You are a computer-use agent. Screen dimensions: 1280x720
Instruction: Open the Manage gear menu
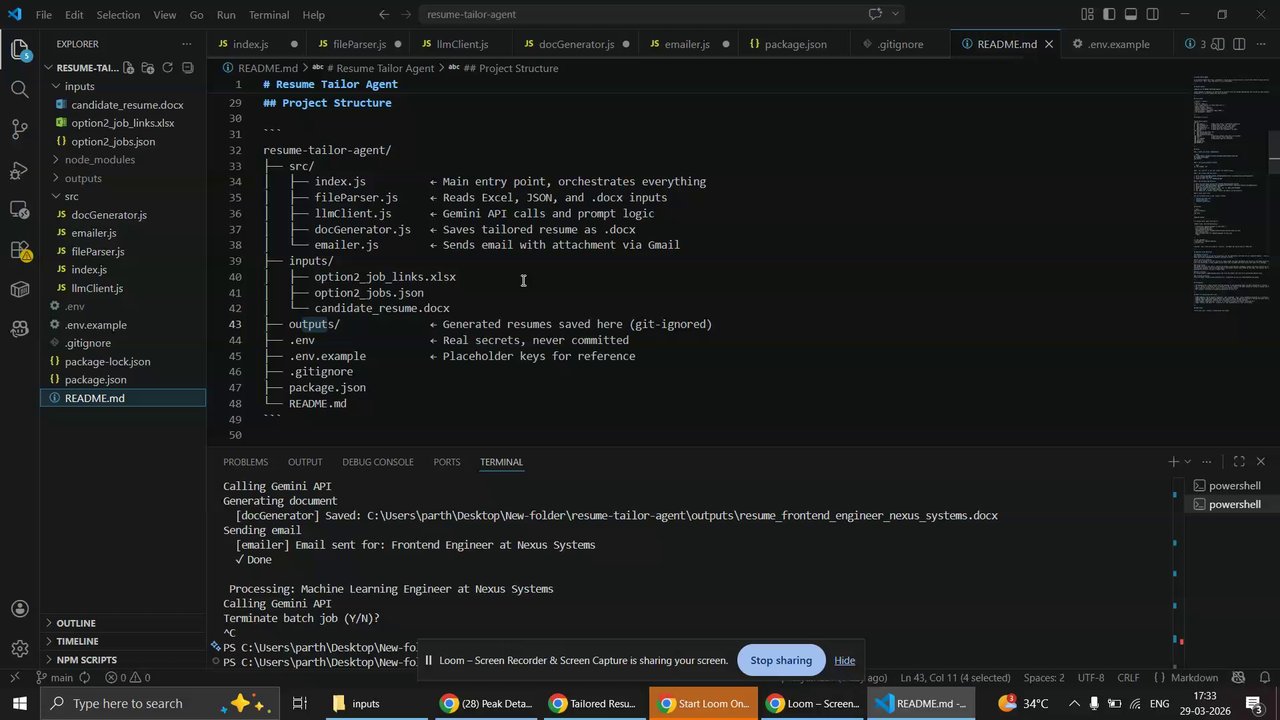pos(20,650)
